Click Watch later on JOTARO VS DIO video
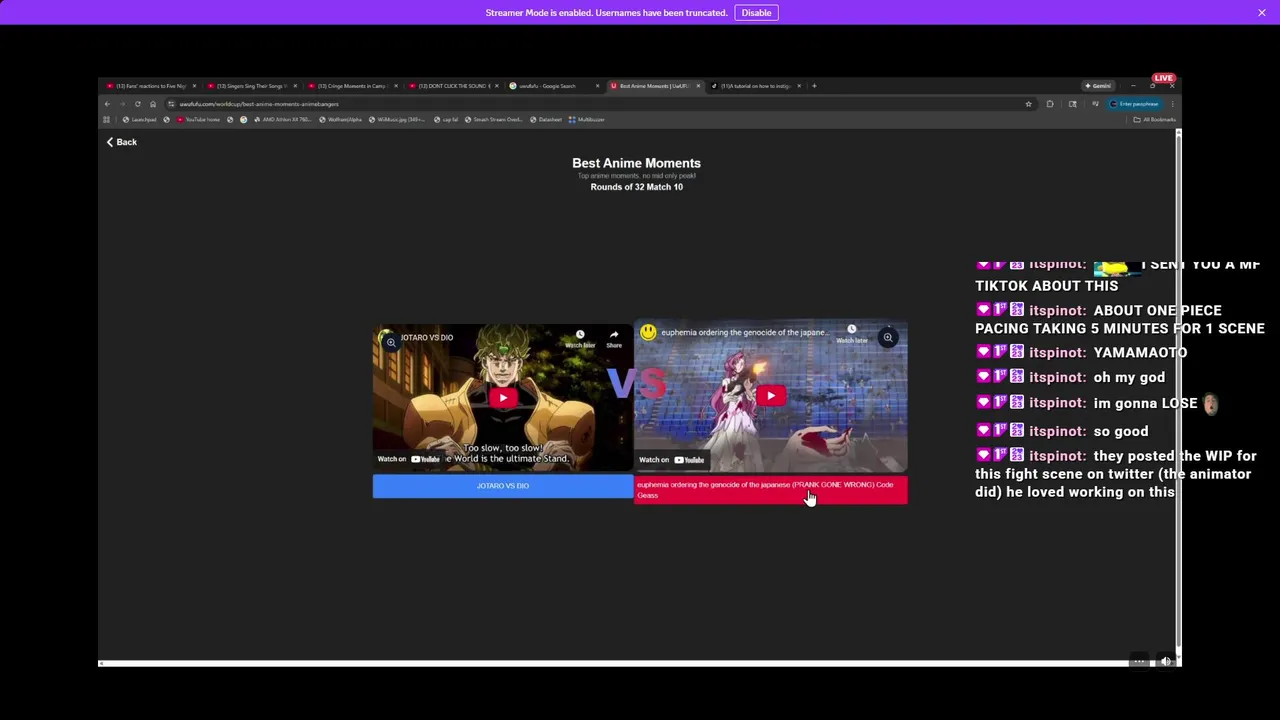The image size is (1280, 720). [x=580, y=339]
